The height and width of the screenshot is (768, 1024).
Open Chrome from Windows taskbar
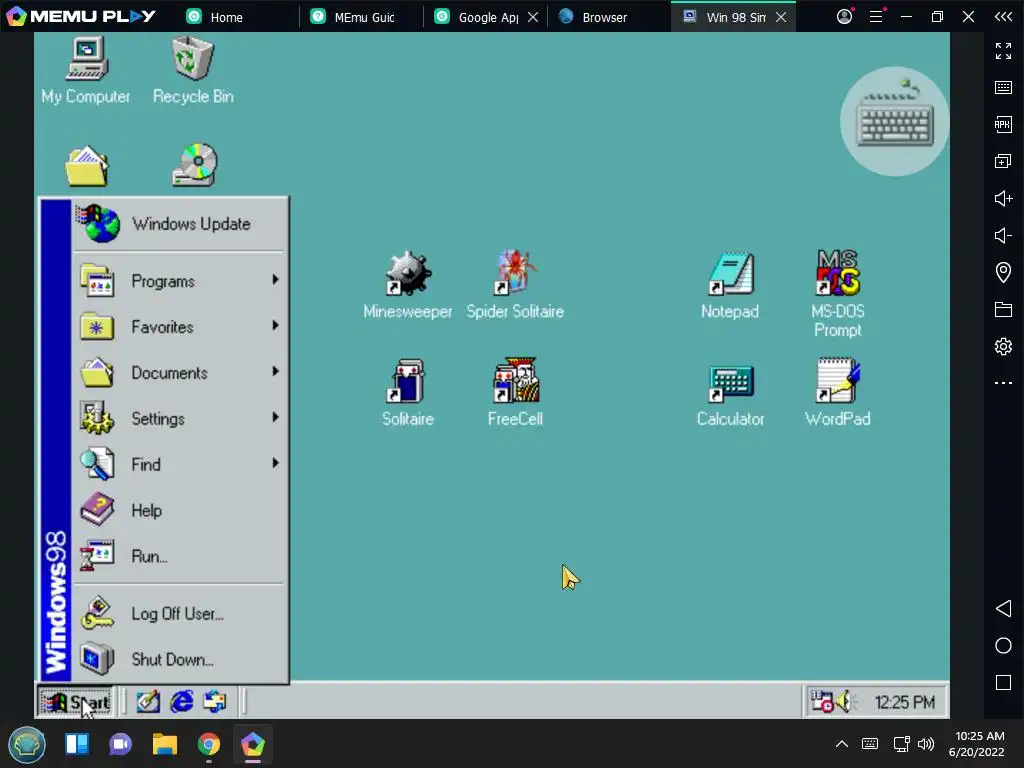click(208, 744)
